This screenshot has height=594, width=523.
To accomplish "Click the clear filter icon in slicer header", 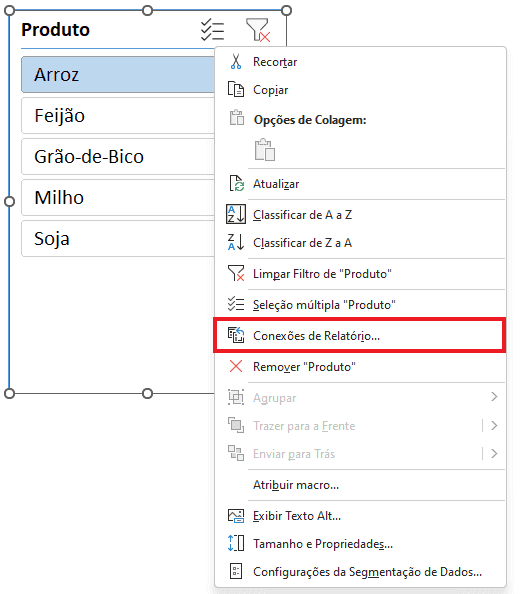I will [258, 30].
